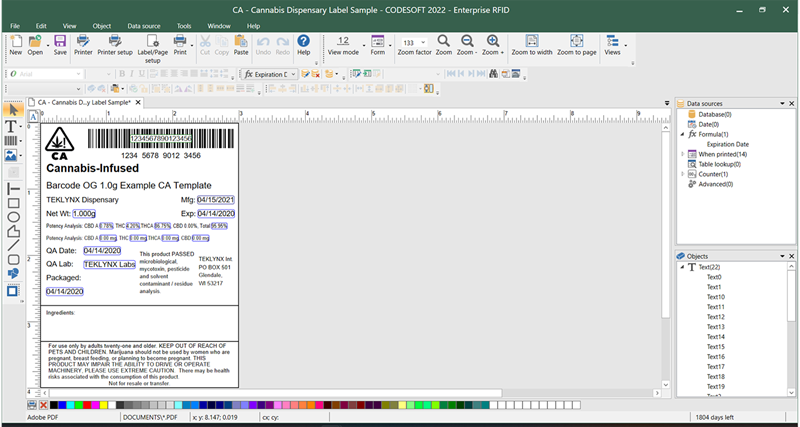
Task: Select Text15 in Objects list
Action: coord(715,347)
